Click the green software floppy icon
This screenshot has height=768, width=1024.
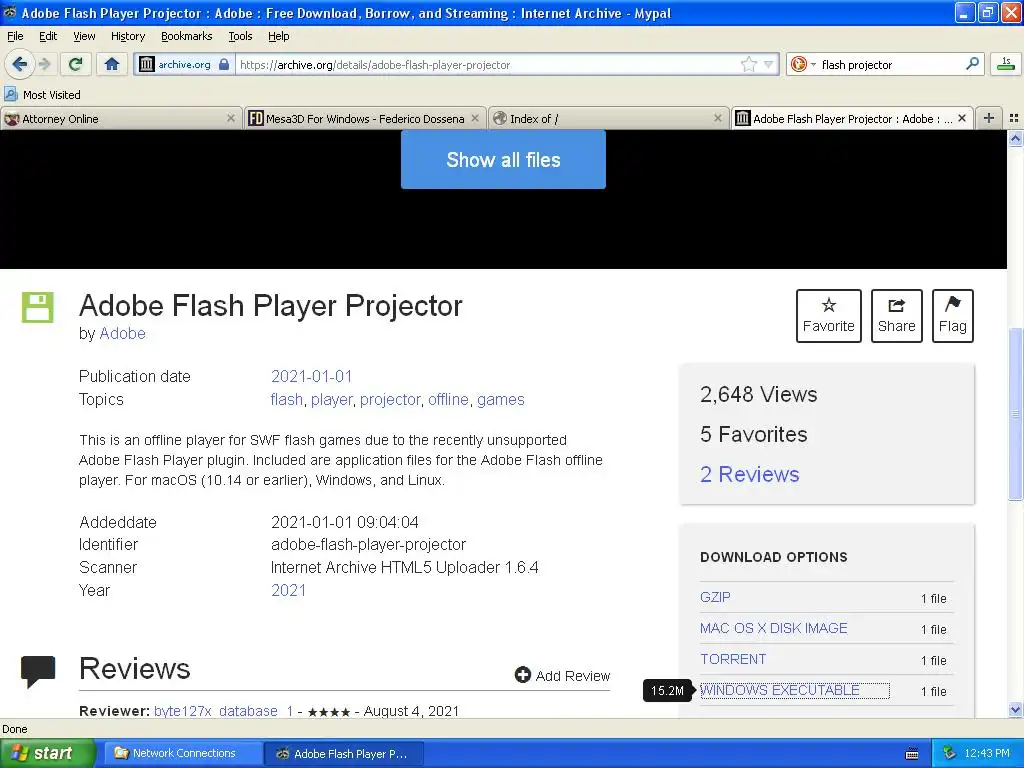37,307
